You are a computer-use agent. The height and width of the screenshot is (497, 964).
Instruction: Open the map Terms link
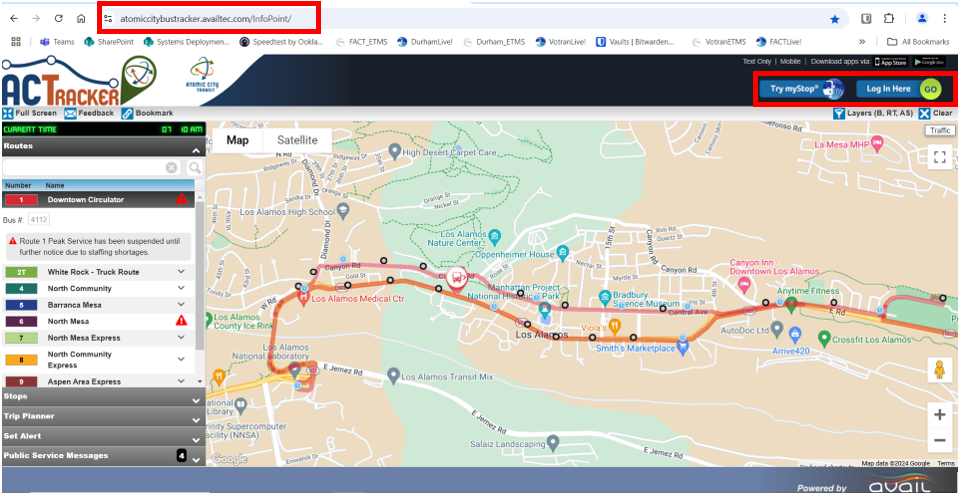click(x=946, y=463)
